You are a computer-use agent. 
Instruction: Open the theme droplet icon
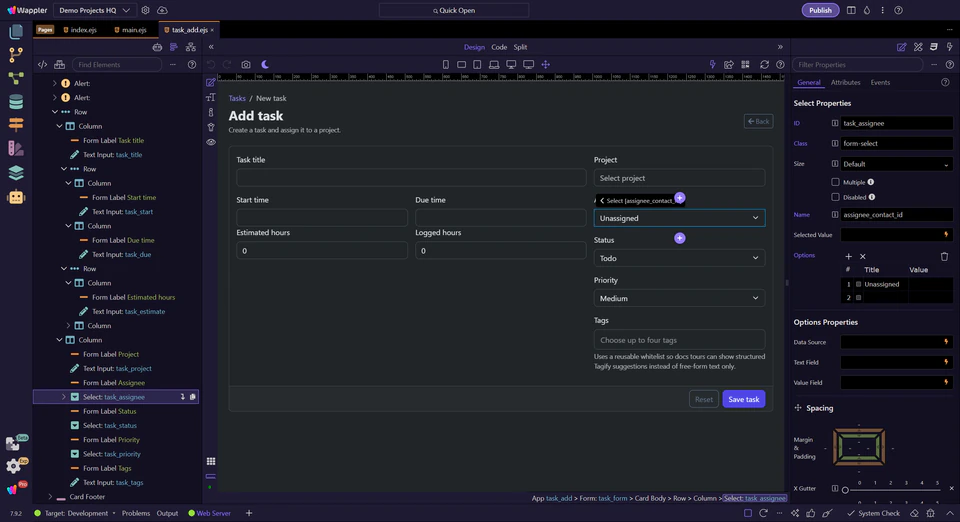coord(867,10)
